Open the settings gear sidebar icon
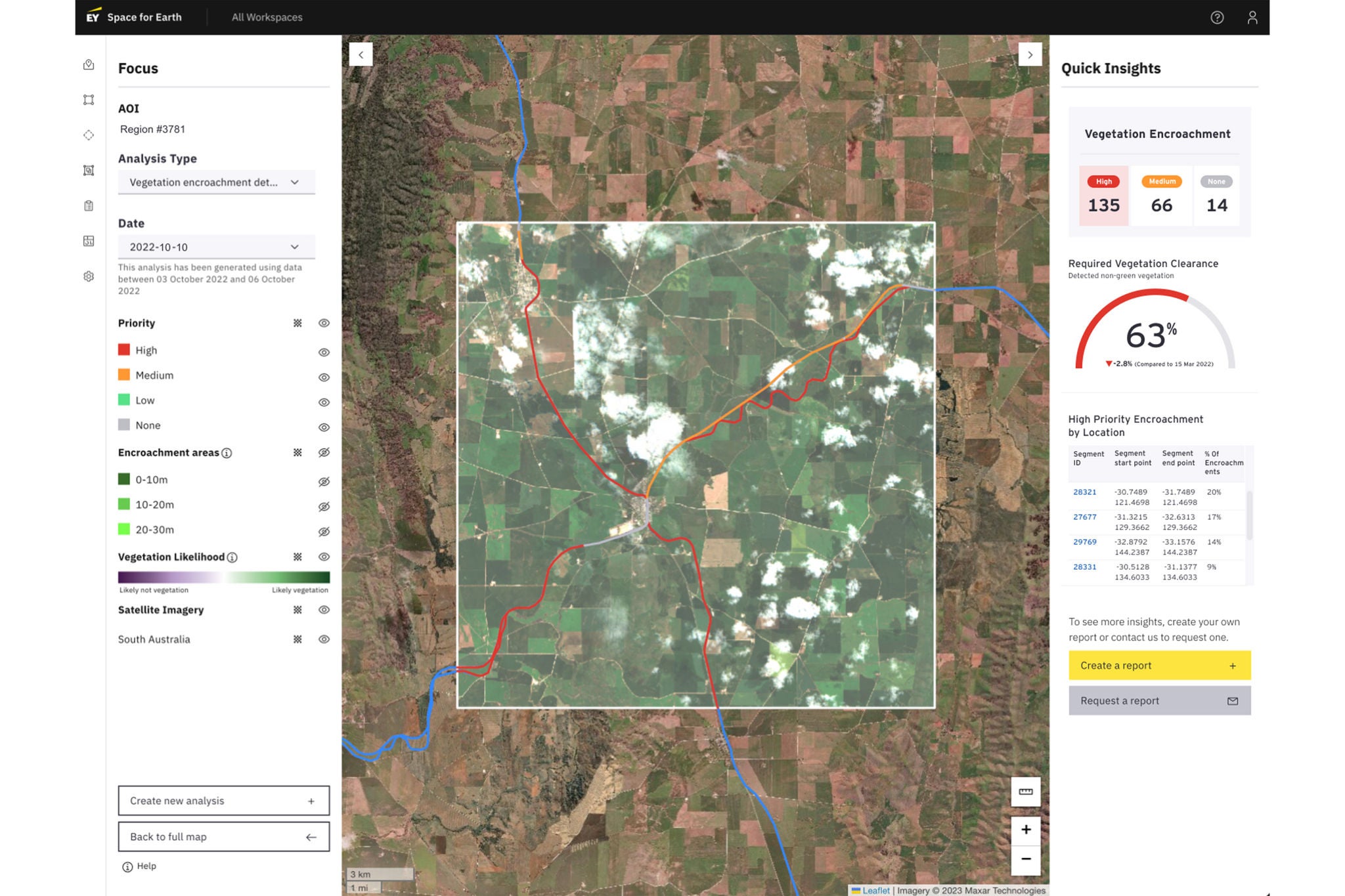Image resolution: width=1345 pixels, height=896 pixels. pyautogui.click(x=89, y=276)
